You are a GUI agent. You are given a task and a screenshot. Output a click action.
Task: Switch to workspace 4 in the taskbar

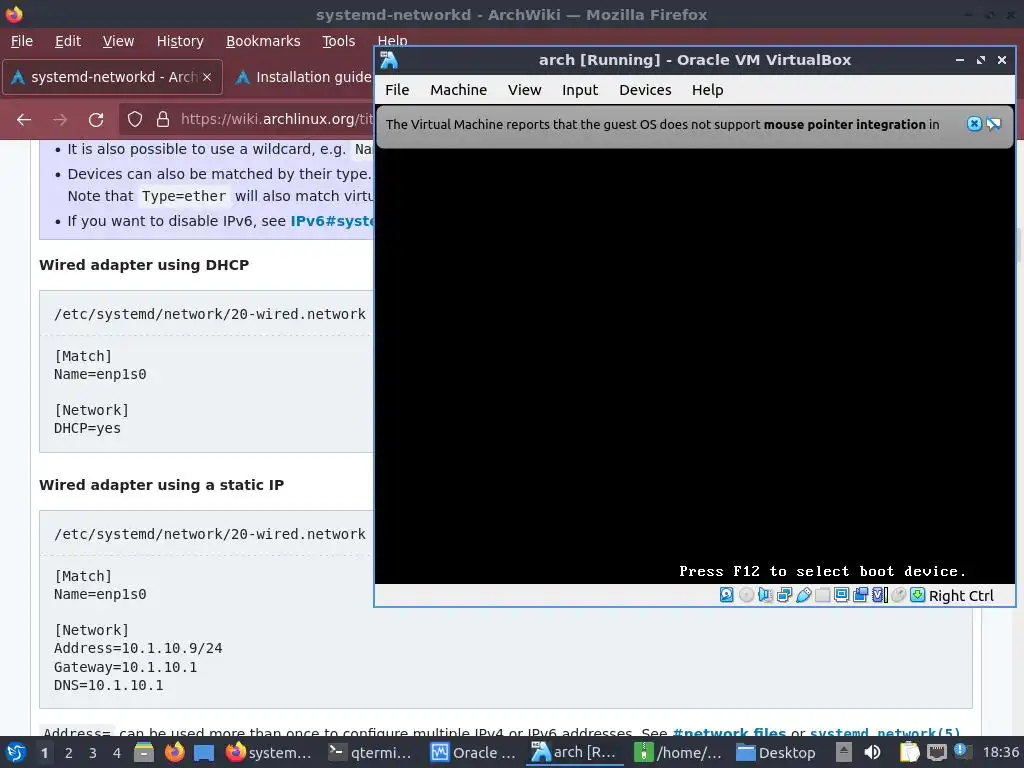[x=117, y=753]
